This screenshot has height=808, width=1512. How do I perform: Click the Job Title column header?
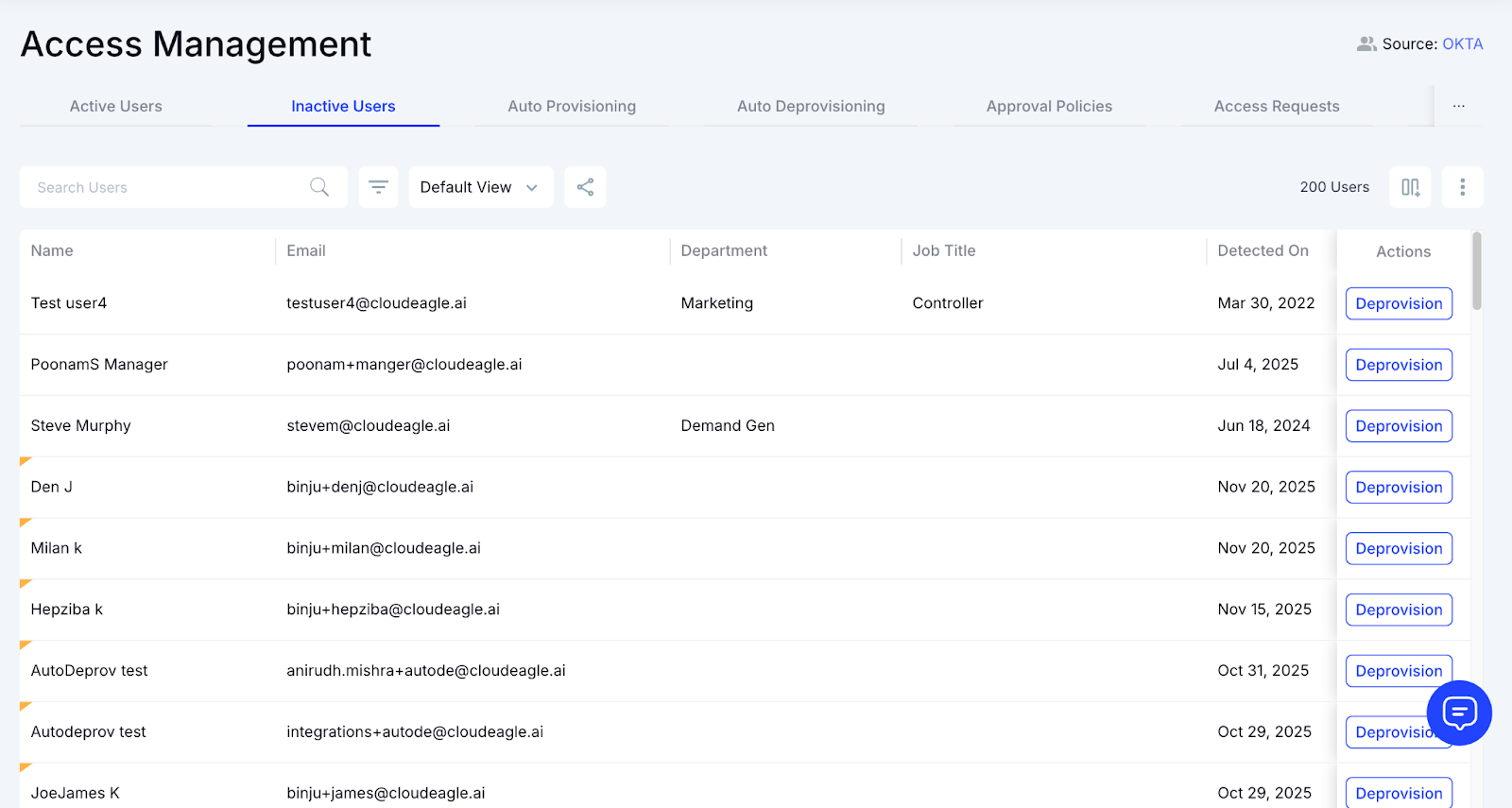944,250
